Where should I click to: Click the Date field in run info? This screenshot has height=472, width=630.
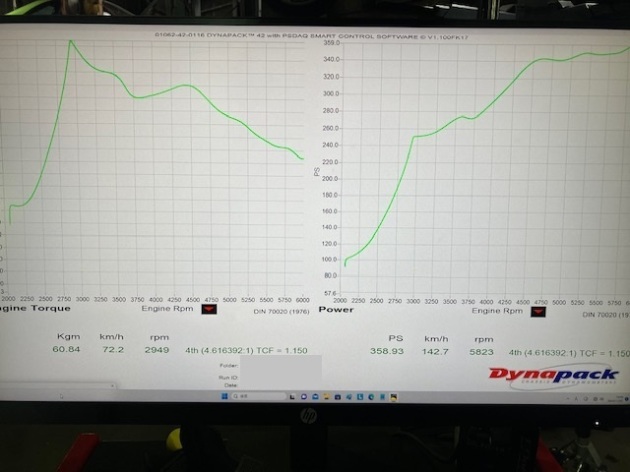coord(280,384)
